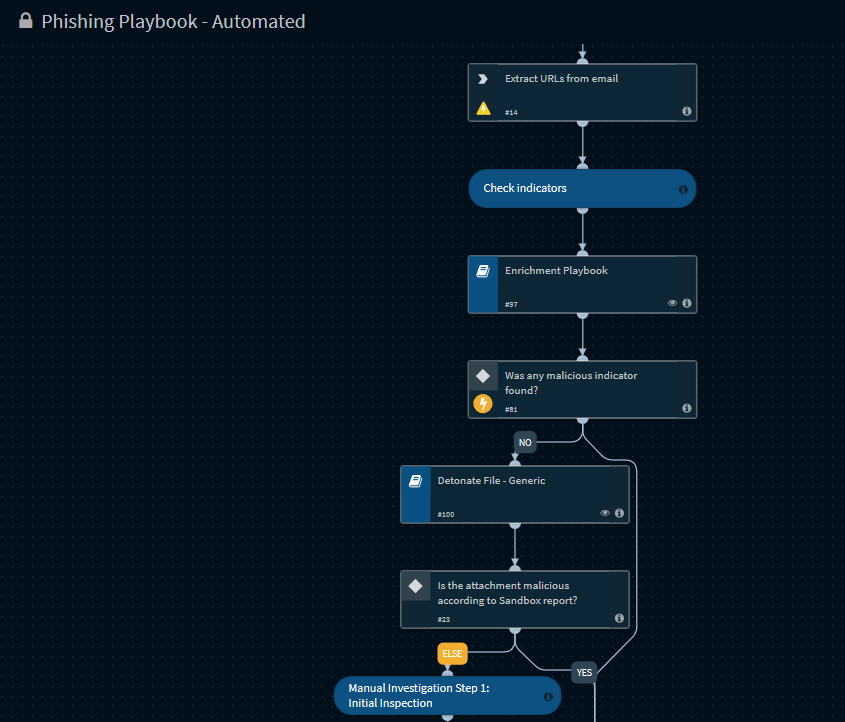Select the Check indicators section header
The height and width of the screenshot is (722, 845).
pyautogui.click(x=582, y=189)
